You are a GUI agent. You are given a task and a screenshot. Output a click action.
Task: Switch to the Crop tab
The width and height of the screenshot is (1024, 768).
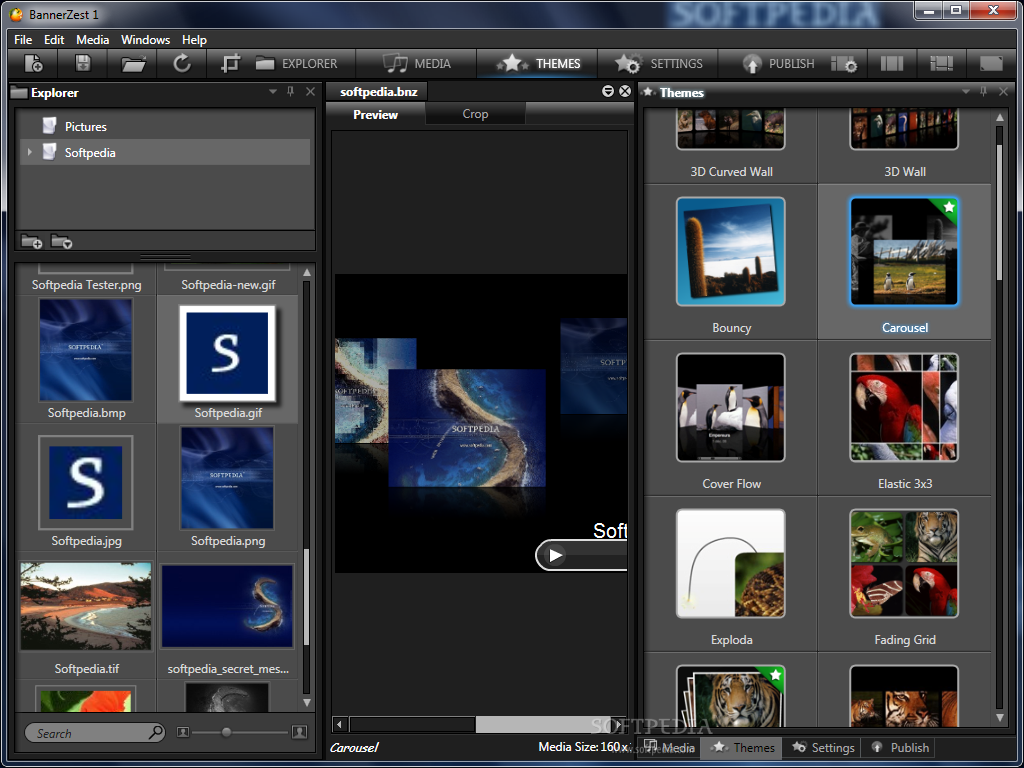tap(475, 114)
